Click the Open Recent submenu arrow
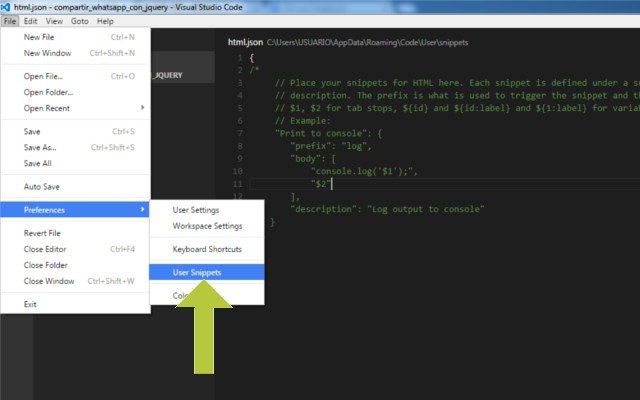Viewport: 640px width, 400px height. point(142,107)
